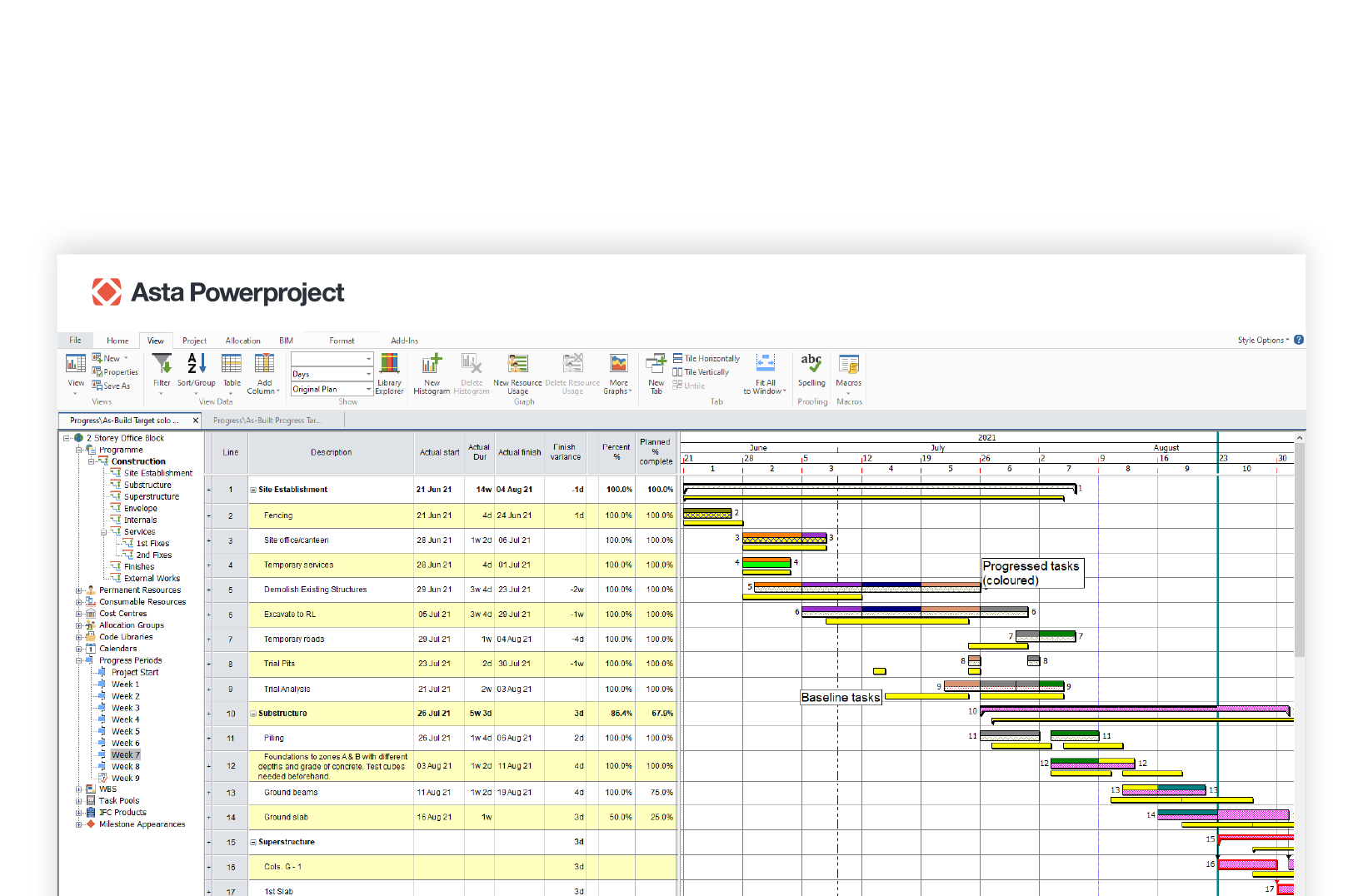Click Delete Resource Usage icon

pos(572,373)
